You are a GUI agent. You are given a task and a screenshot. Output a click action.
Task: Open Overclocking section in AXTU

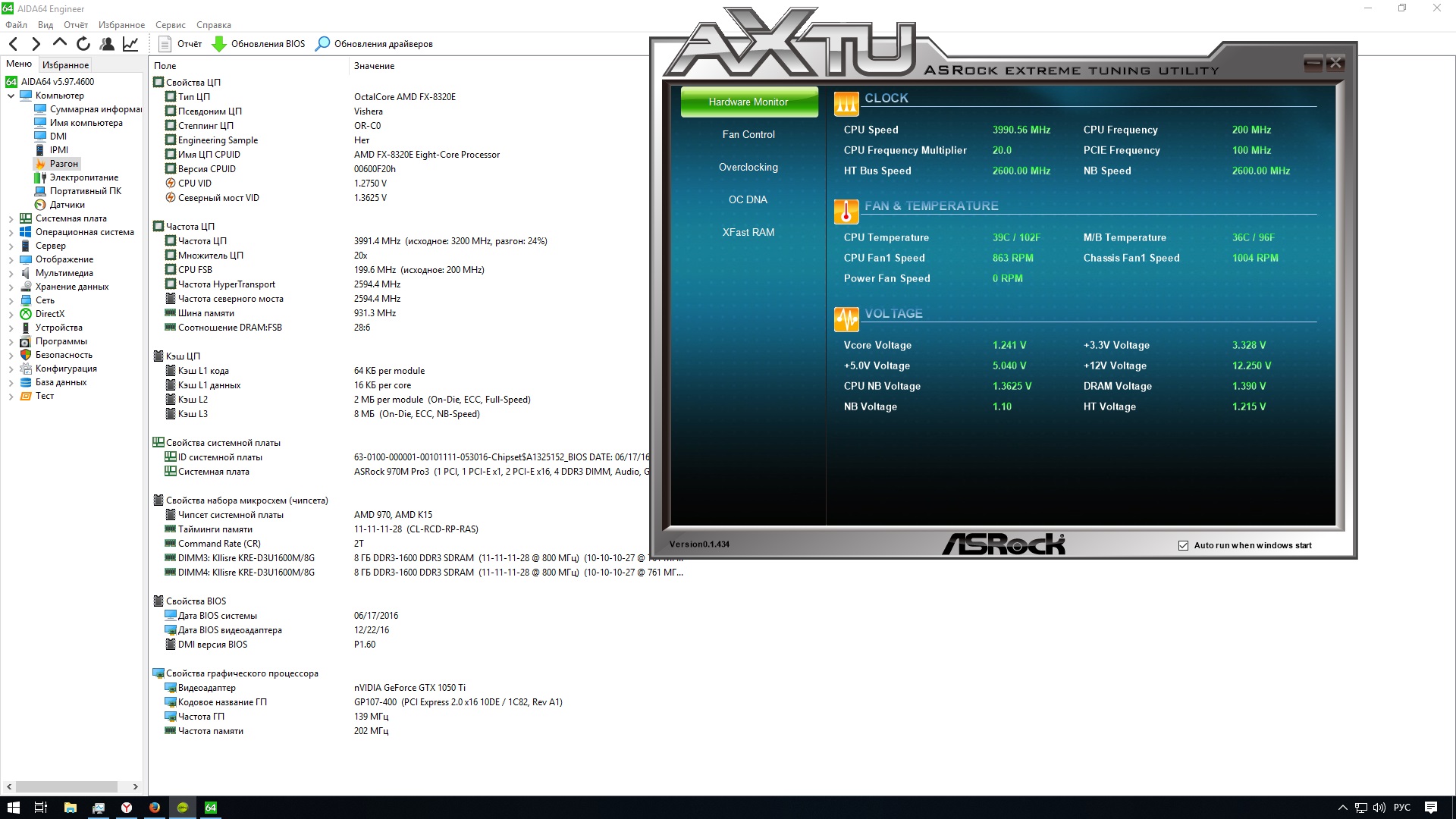click(748, 167)
